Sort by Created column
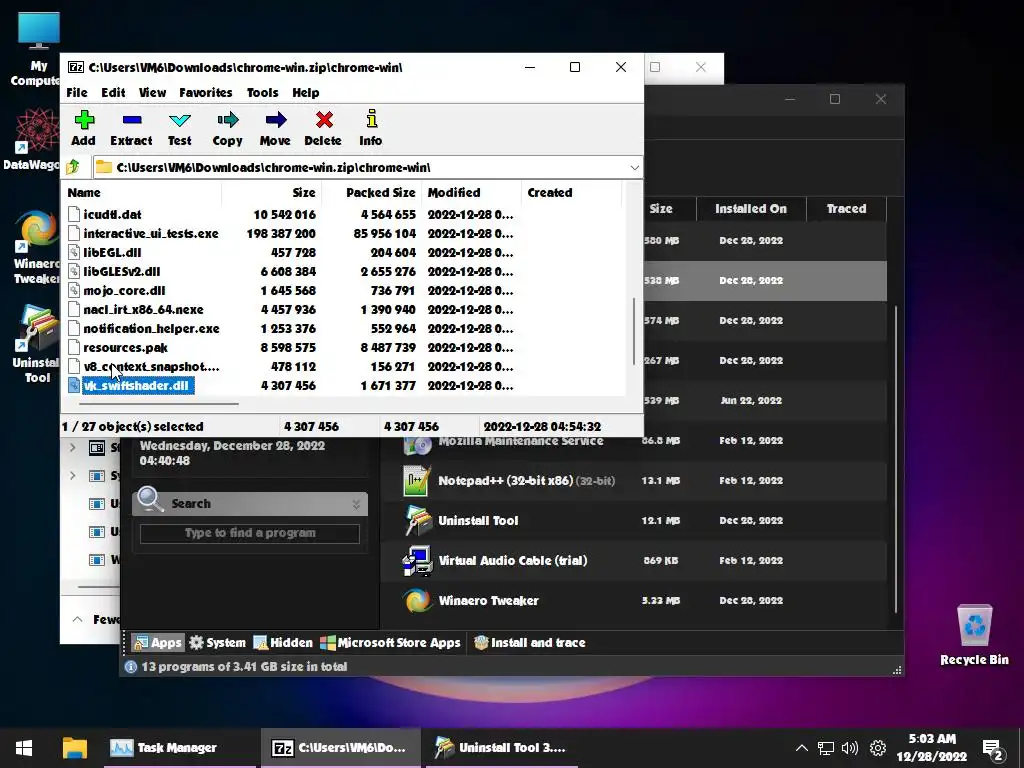This screenshot has height=768, width=1024. (x=570, y=193)
